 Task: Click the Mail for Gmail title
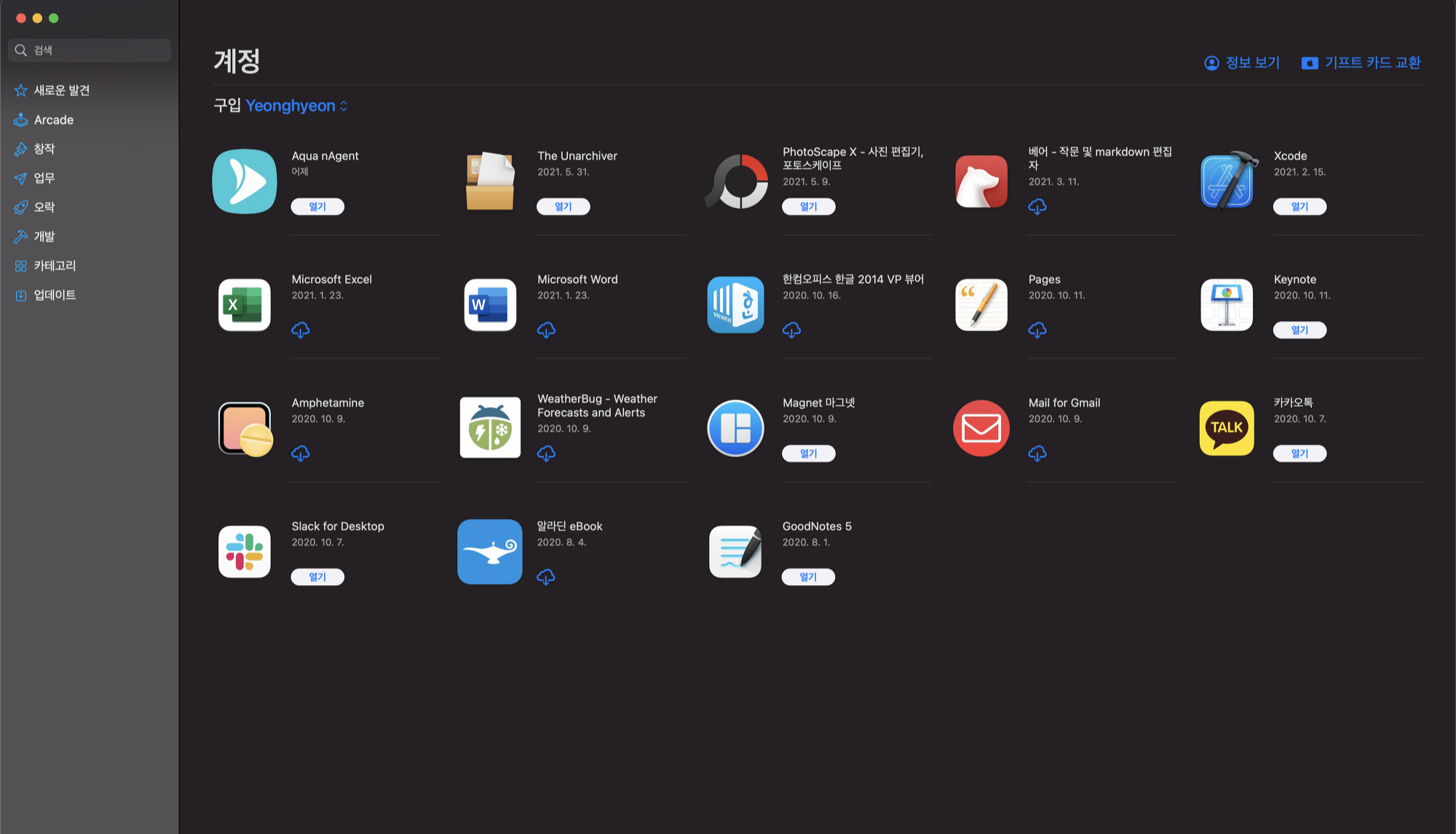point(1064,403)
